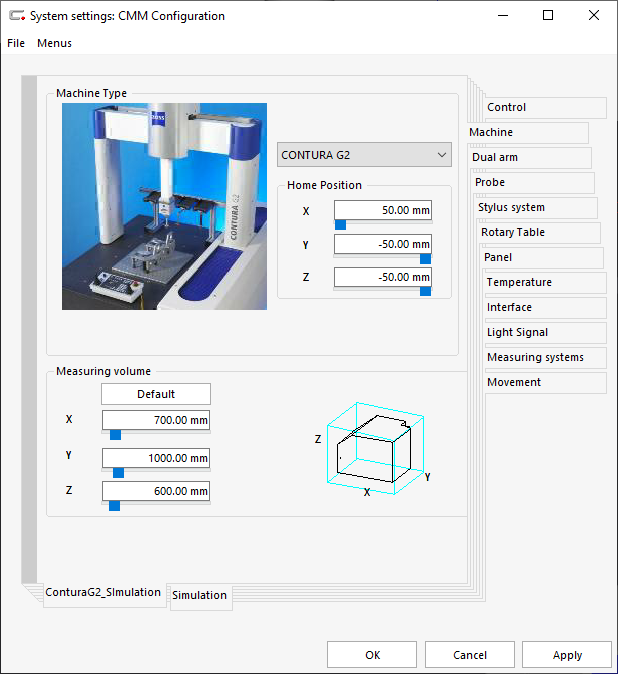Click the Home Position Z slider handle
The width and height of the screenshot is (618, 674).
(425, 291)
